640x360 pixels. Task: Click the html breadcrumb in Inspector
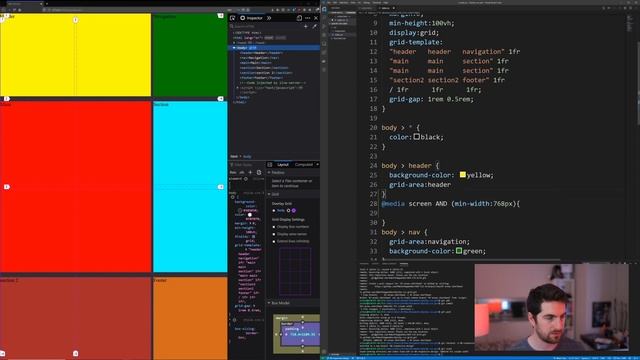233,156
